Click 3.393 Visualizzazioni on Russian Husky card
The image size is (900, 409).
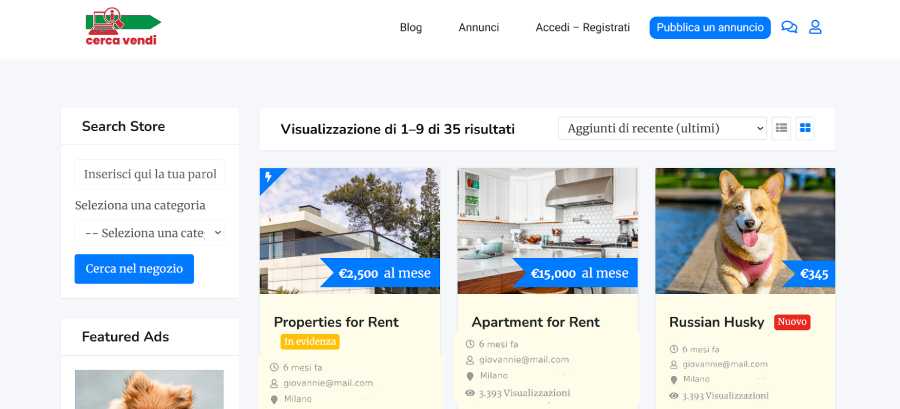click(x=726, y=396)
